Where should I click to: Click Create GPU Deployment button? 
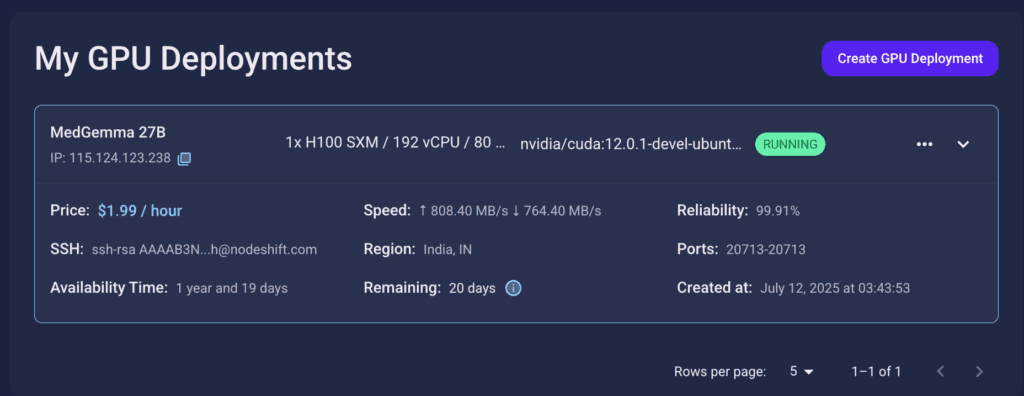pos(910,59)
